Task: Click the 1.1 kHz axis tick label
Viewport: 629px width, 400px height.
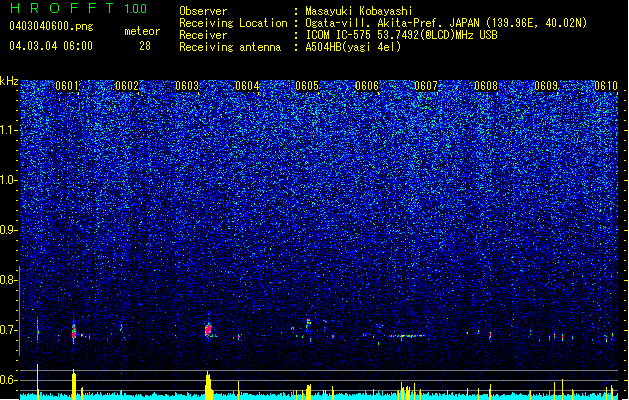Action: (x=9, y=130)
